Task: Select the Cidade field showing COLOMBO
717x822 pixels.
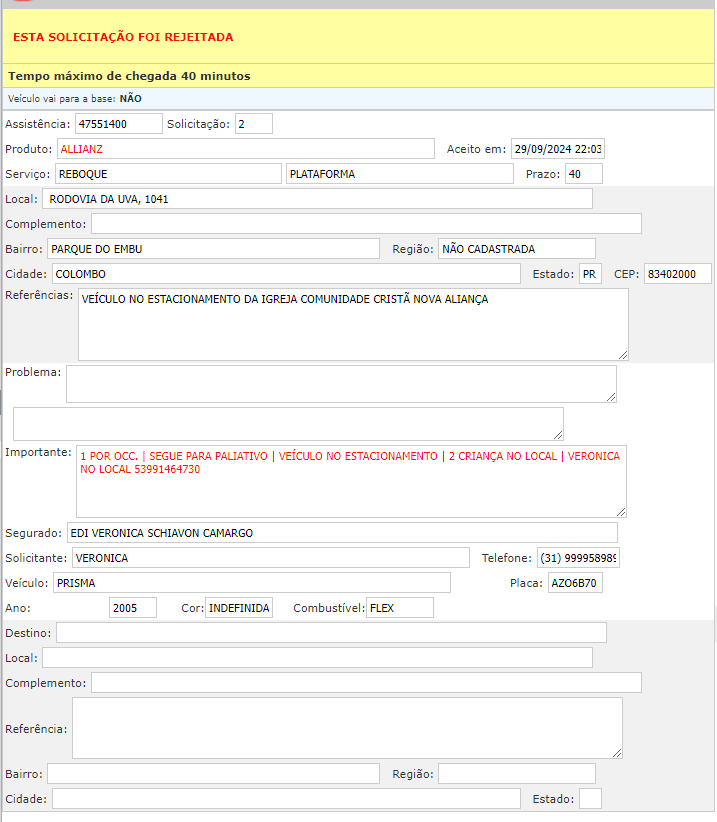Action: click(286, 274)
